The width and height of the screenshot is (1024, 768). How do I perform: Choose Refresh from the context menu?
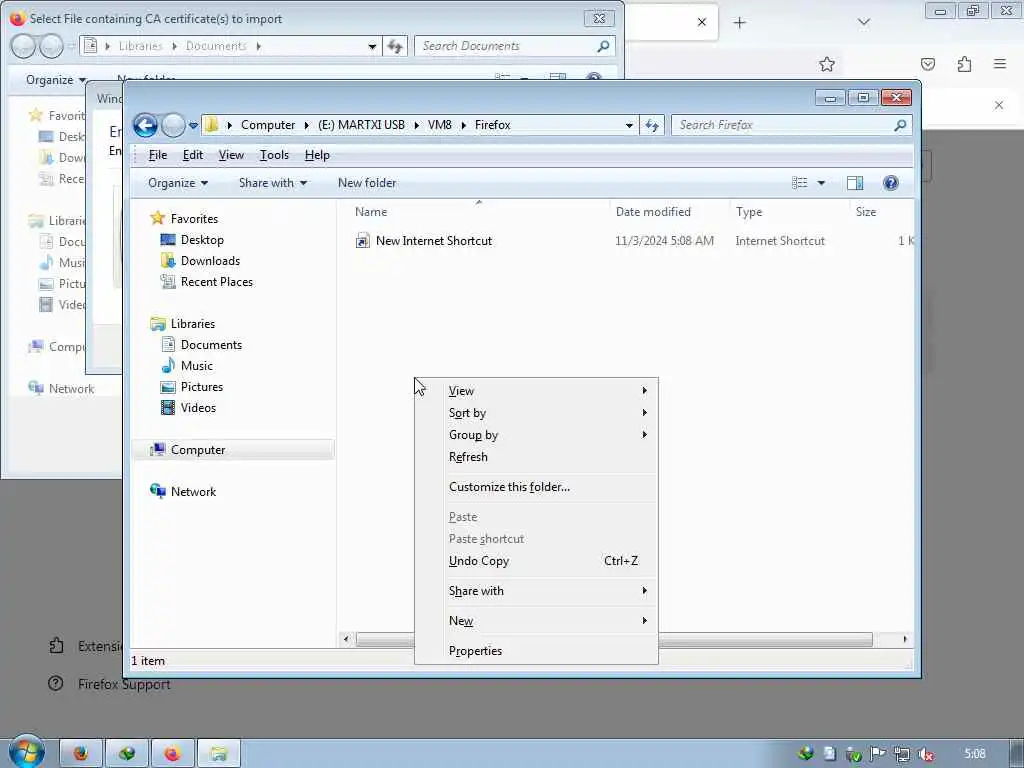click(x=536, y=457)
